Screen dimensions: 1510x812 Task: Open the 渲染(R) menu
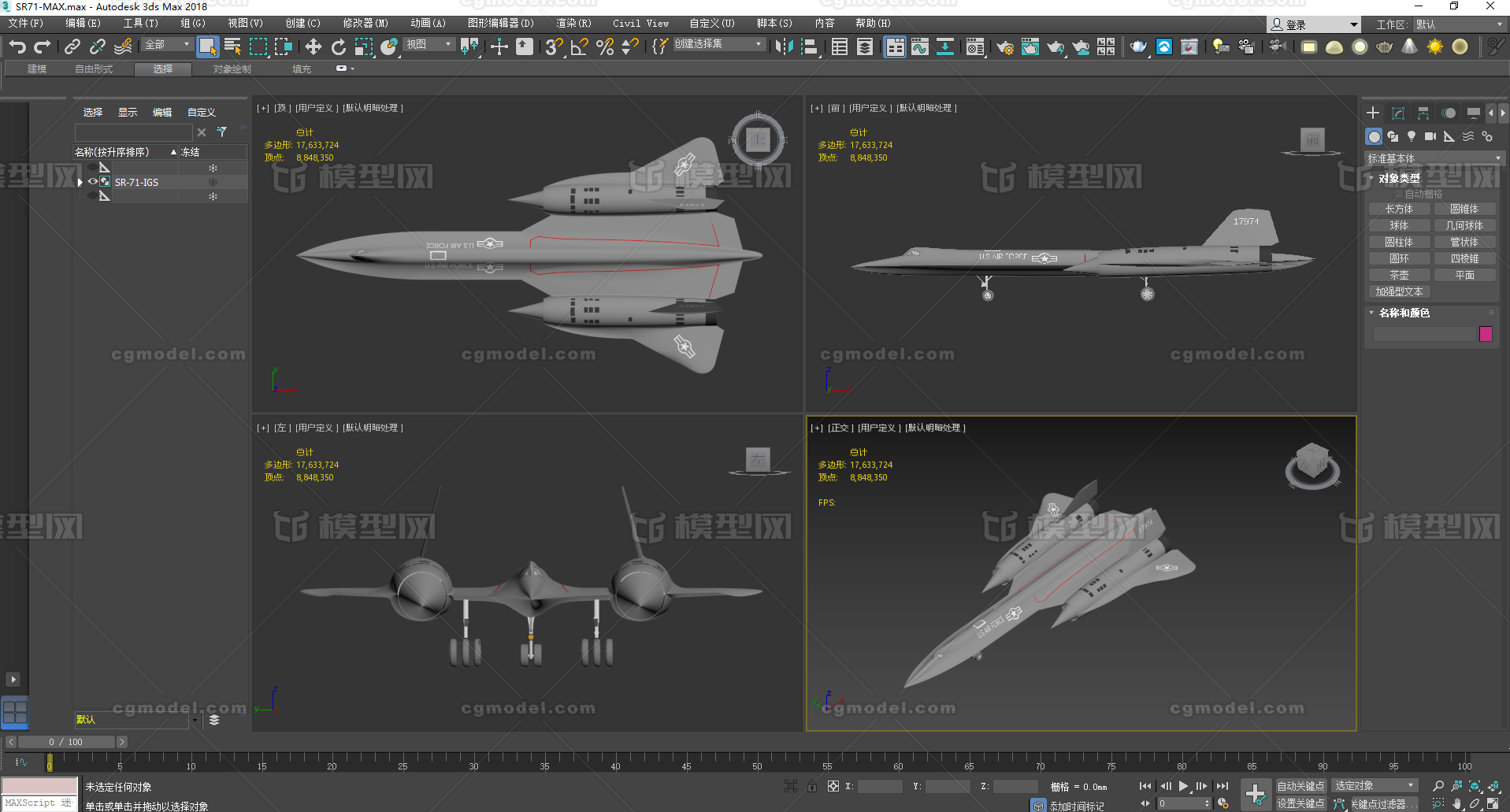coord(573,24)
